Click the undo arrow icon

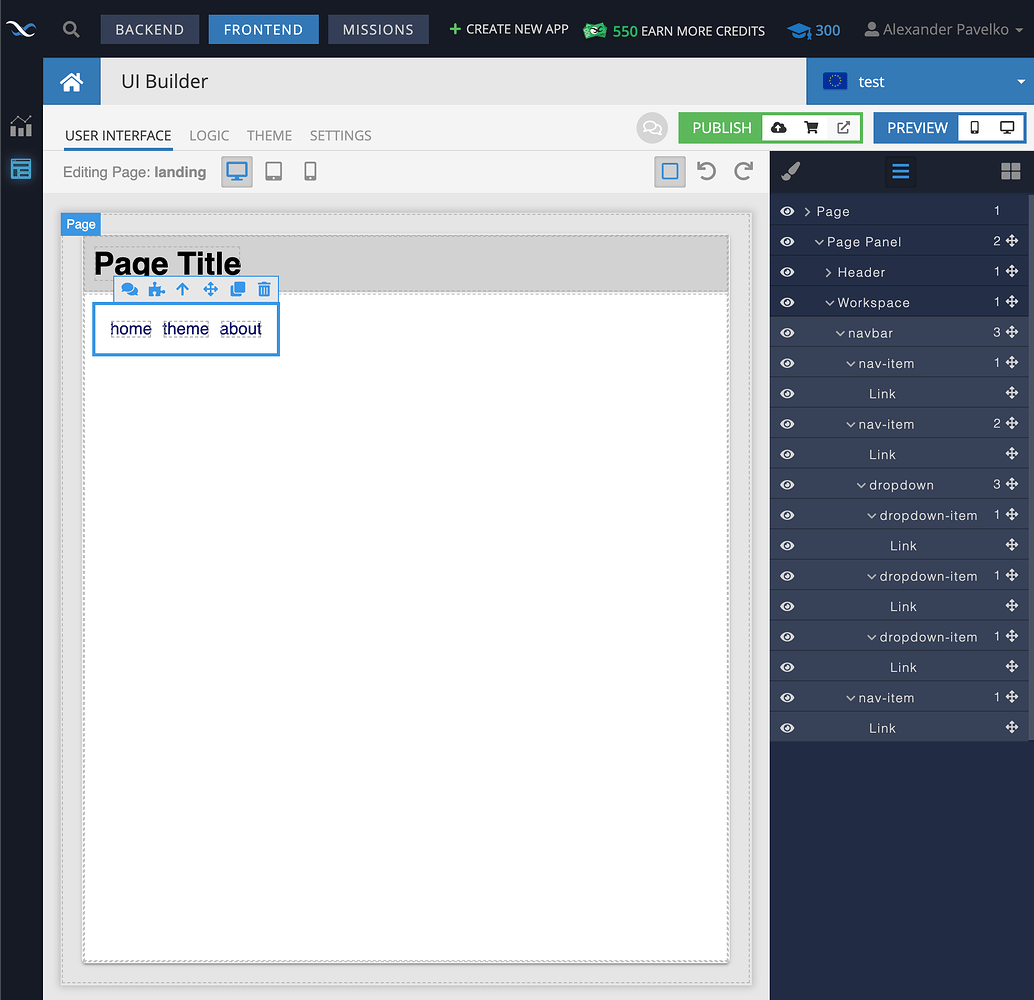click(707, 171)
